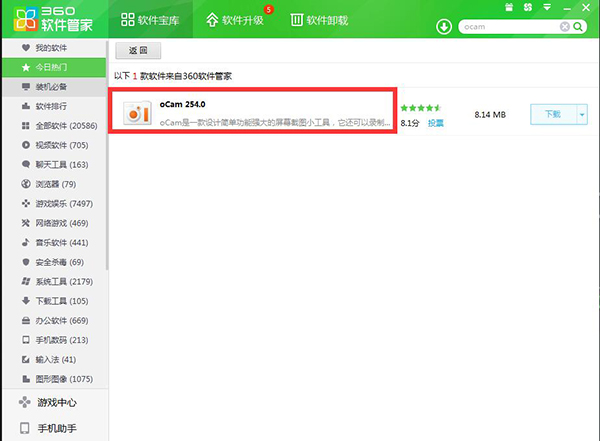Screen dimensions: 600x441
Task: Click the 返回 back button
Action: [138, 50]
